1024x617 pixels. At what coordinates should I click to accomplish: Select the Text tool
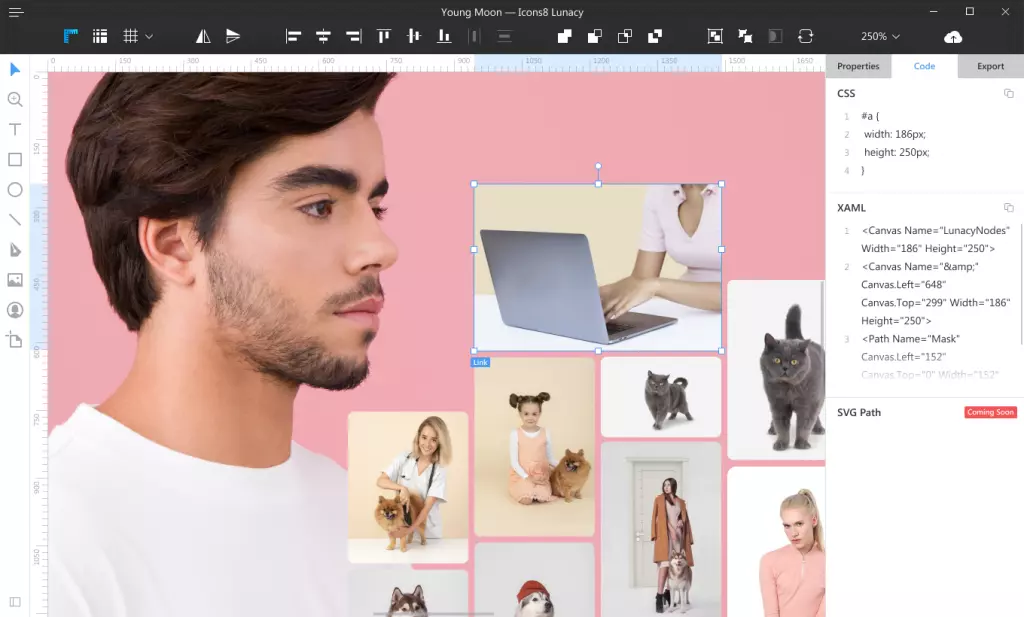(15, 129)
